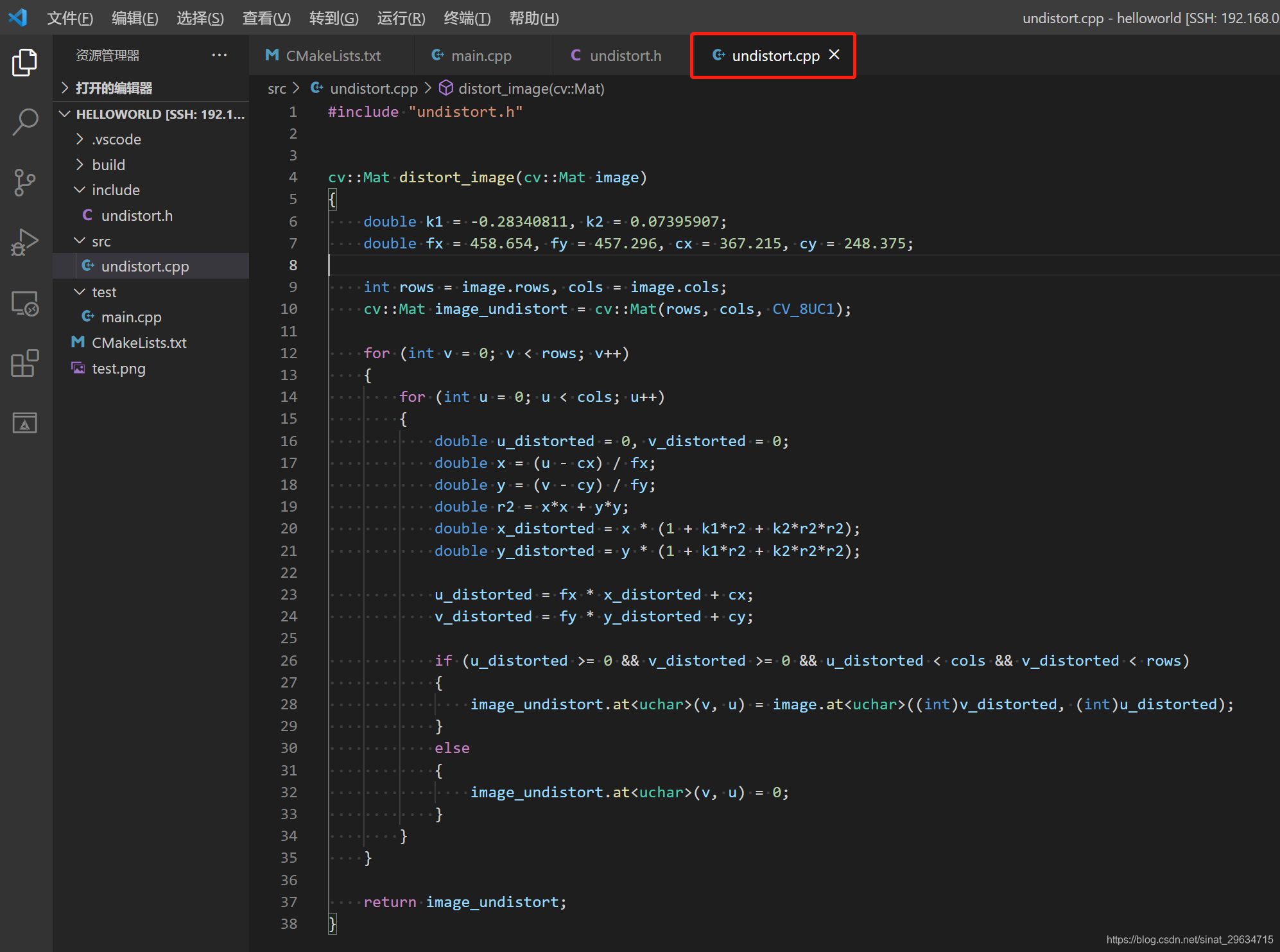Switch to the main.cpp tab
The height and width of the screenshot is (952, 1280).
click(x=480, y=55)
